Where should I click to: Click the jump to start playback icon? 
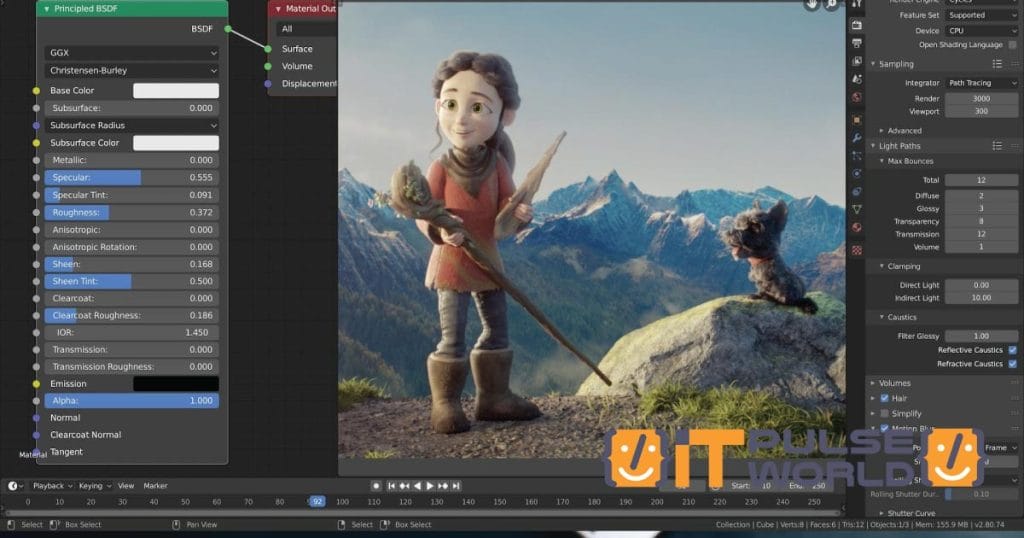(393, 486)
